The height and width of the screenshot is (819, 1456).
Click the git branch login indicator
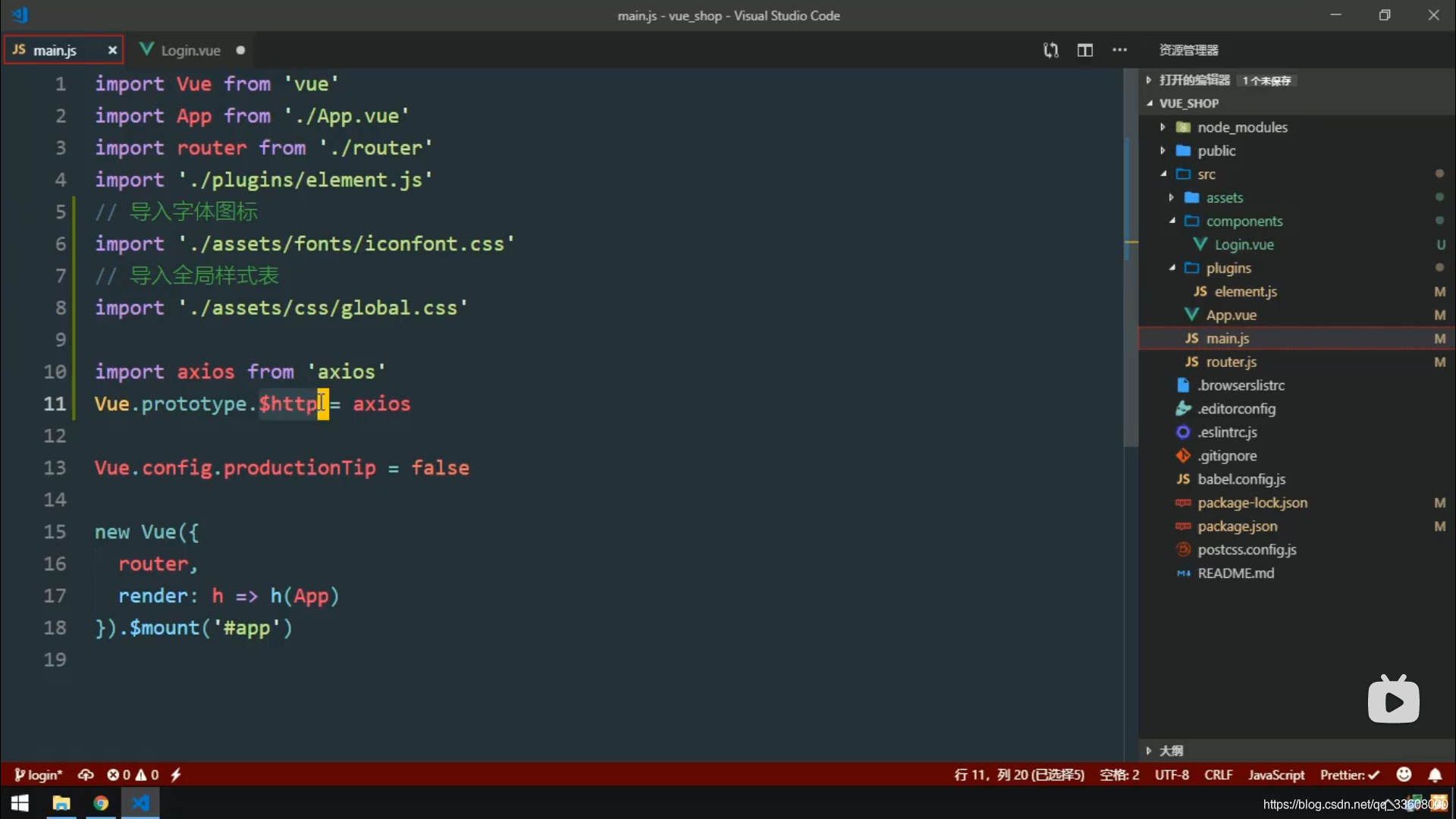(x=38, y=774)
